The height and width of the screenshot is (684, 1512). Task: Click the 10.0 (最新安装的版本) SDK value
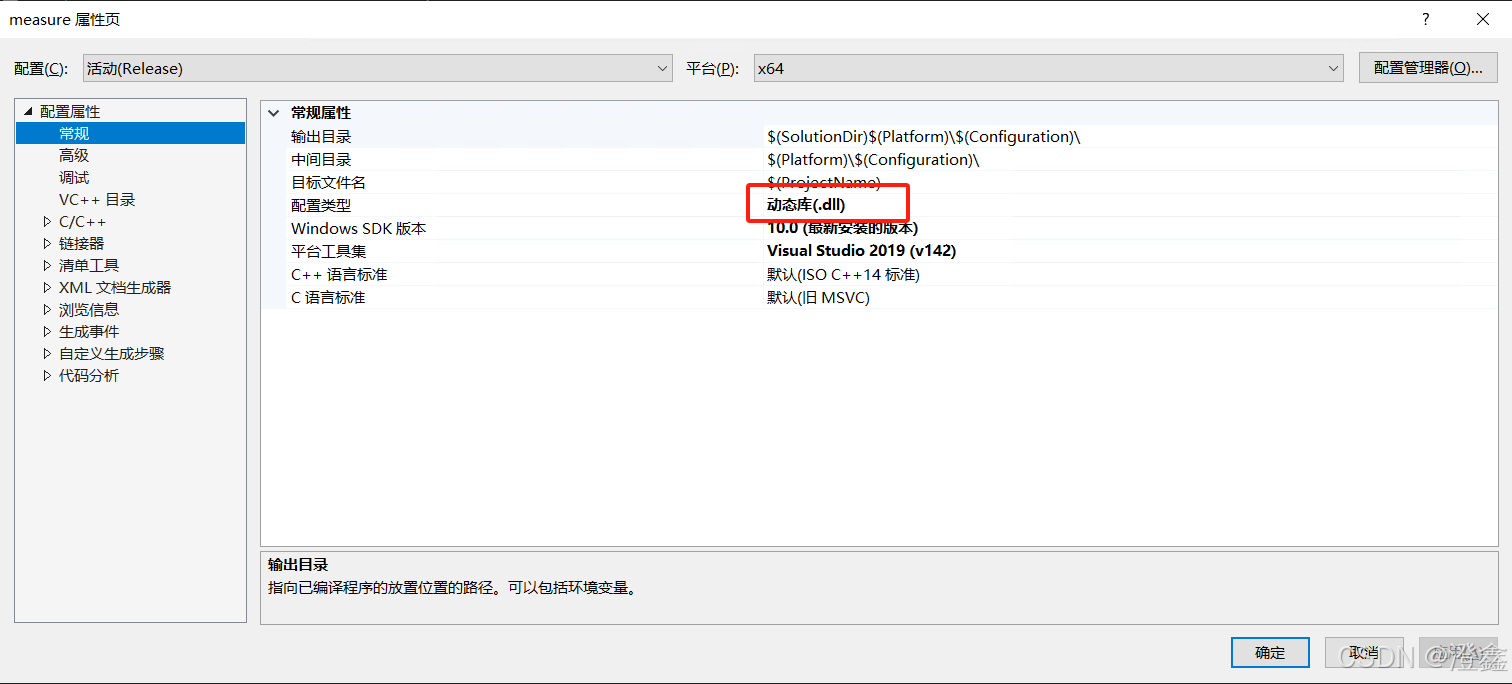(842, 228)
